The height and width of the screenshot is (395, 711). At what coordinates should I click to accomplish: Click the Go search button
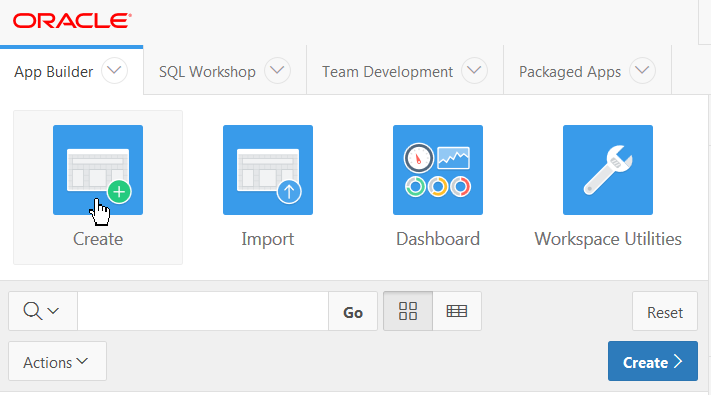click(x=353, y=311)
